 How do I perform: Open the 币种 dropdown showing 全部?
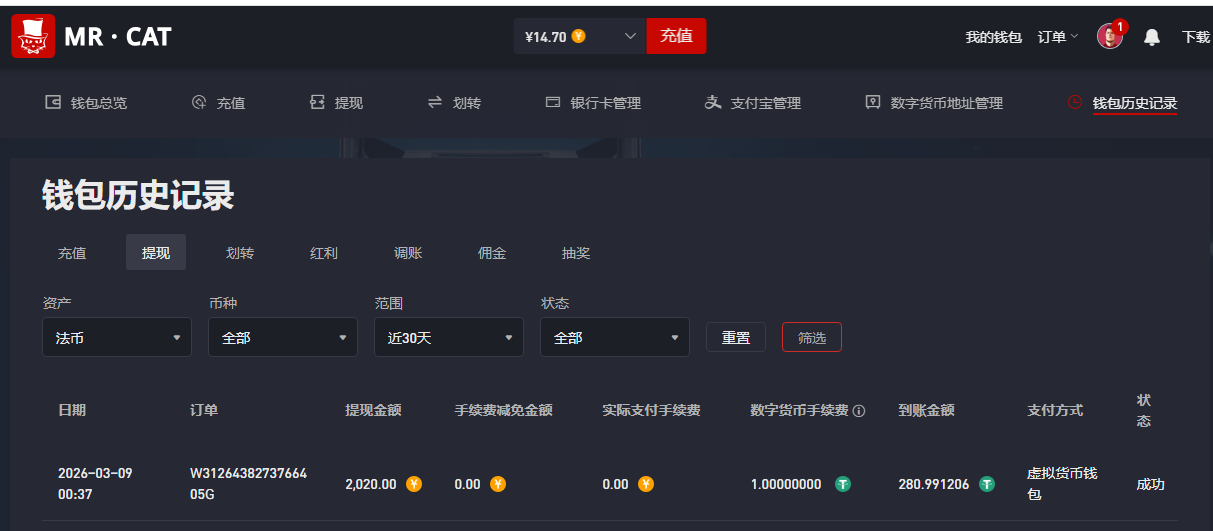tap(283, 337)
